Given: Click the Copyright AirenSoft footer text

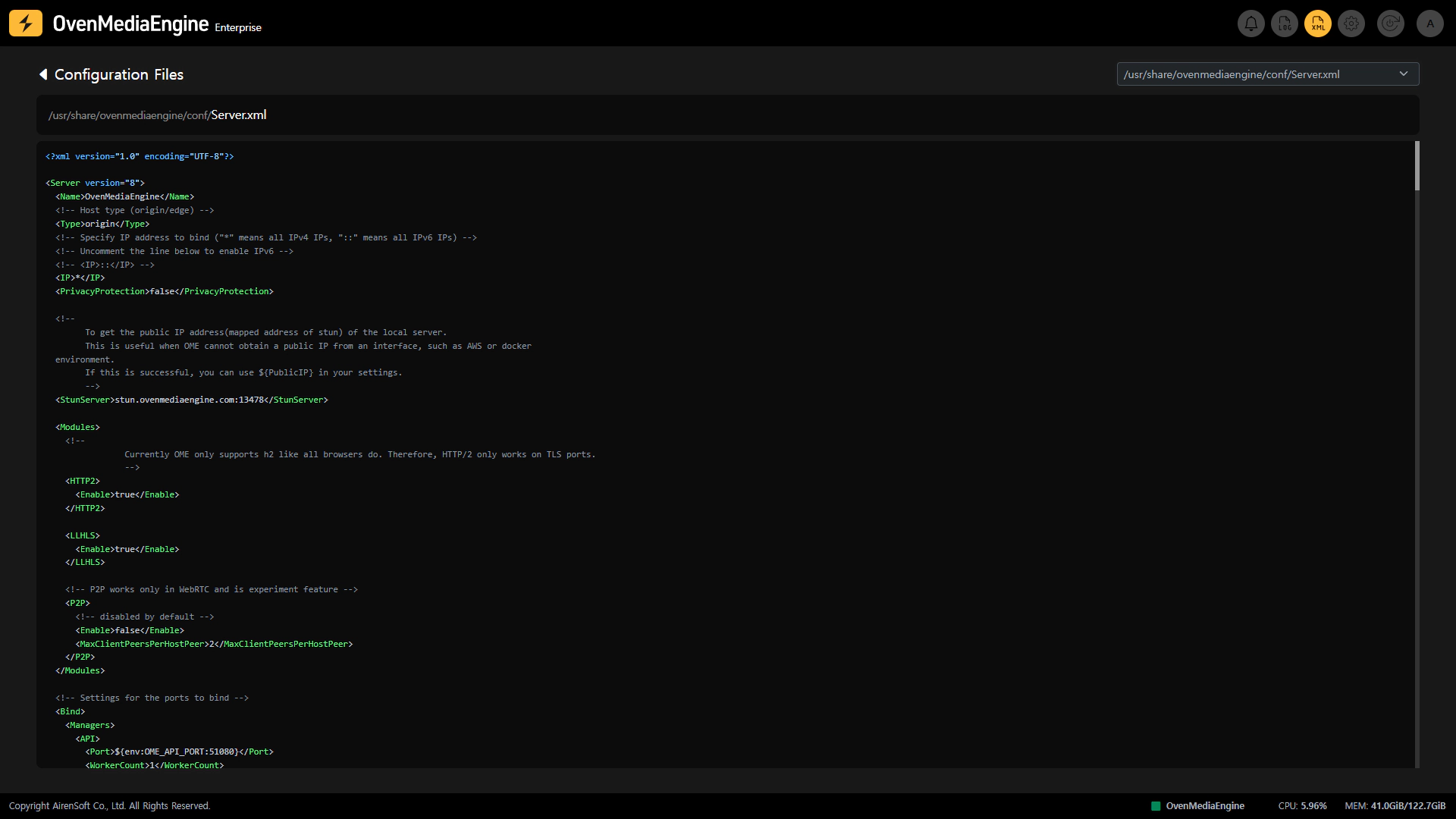Looking at the screenshot, I should click(x=110, y=806).
